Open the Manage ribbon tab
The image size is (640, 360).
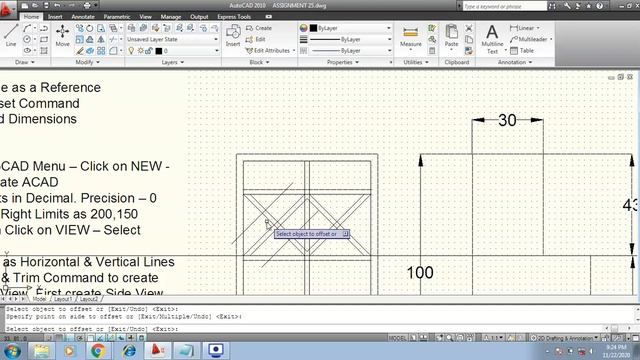tap(171, 17)
